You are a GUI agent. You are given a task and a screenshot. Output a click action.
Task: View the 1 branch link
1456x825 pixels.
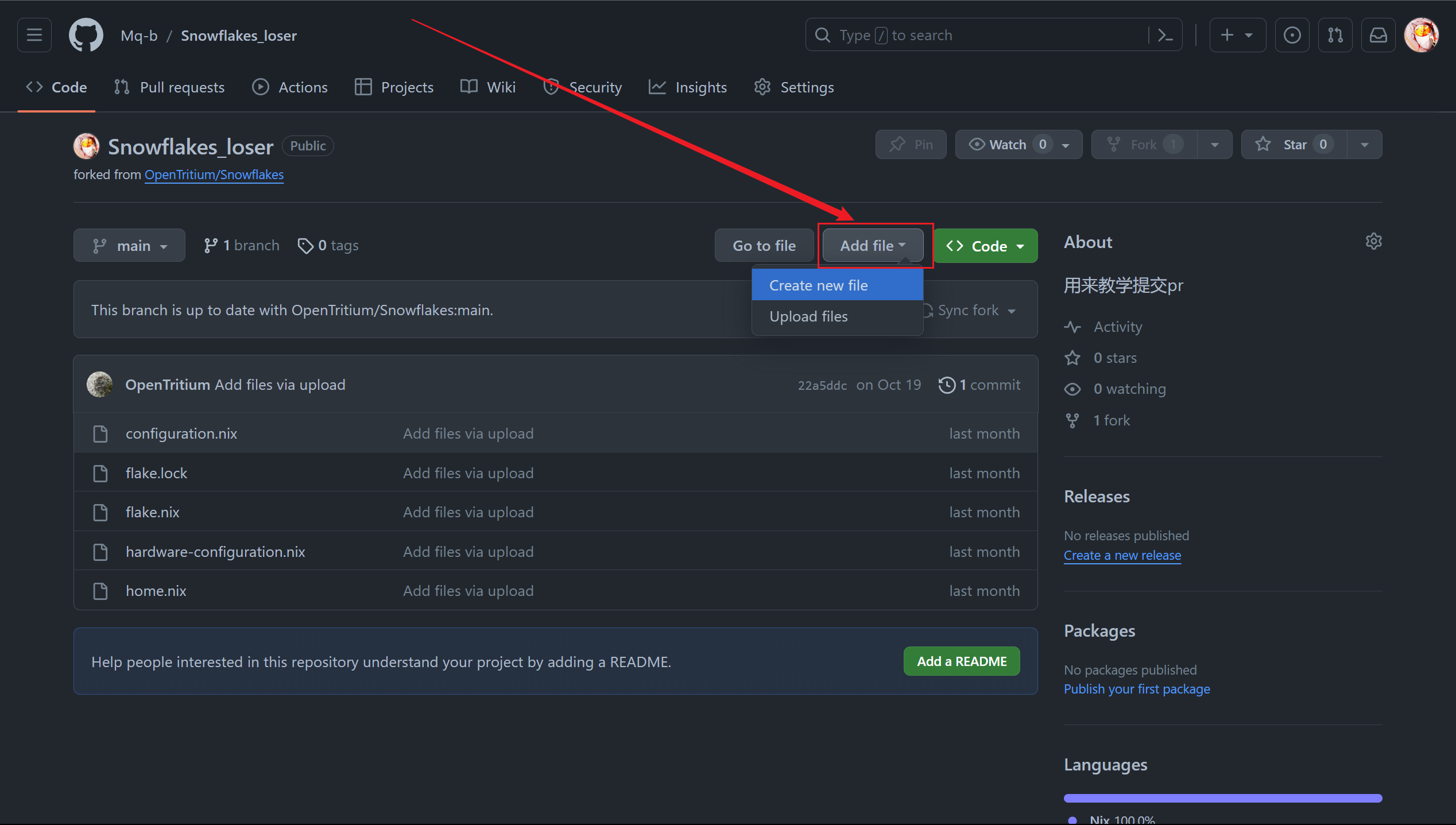point(241,246)
